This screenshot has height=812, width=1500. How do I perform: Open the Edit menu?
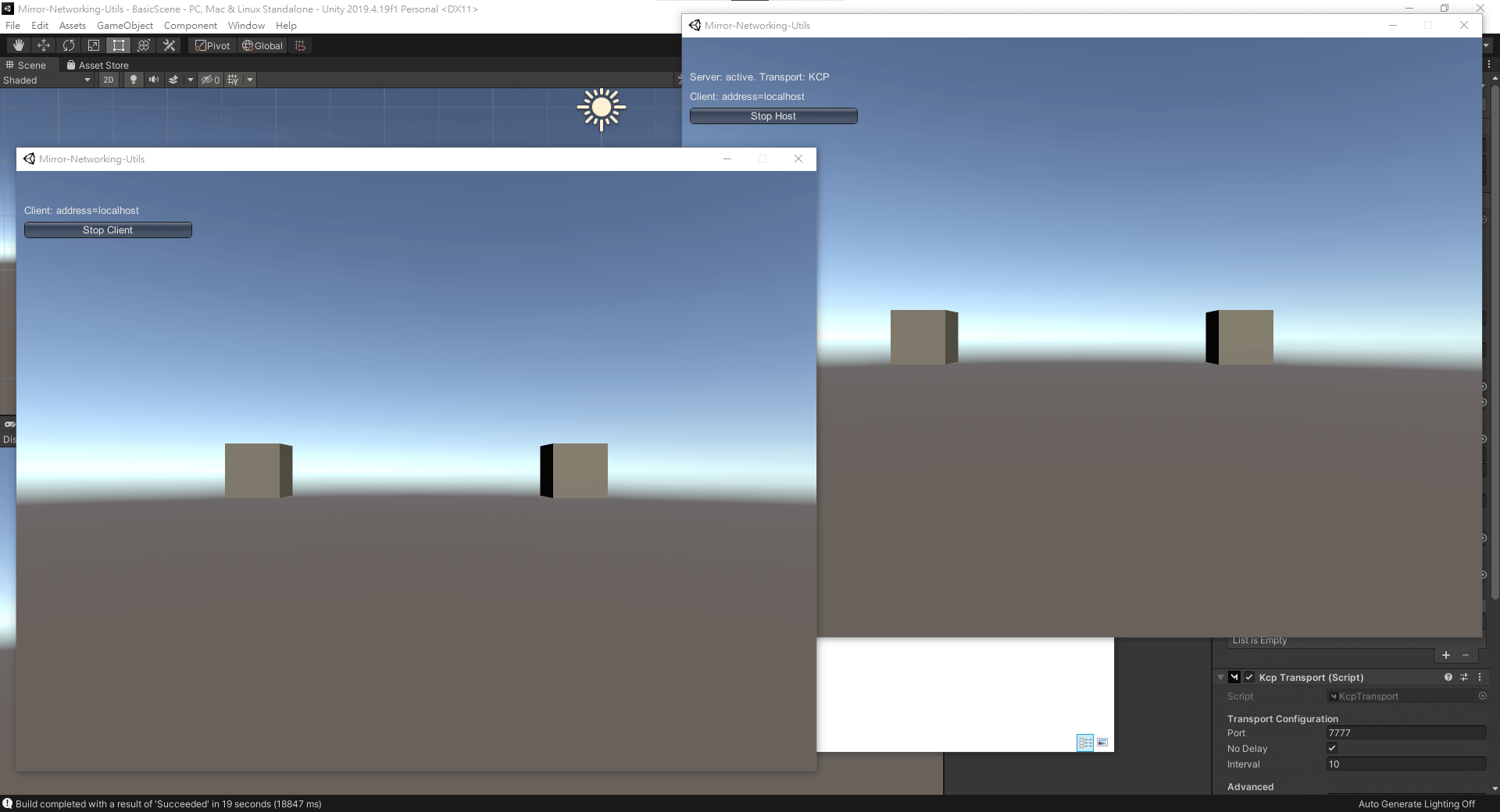point(40,25)
